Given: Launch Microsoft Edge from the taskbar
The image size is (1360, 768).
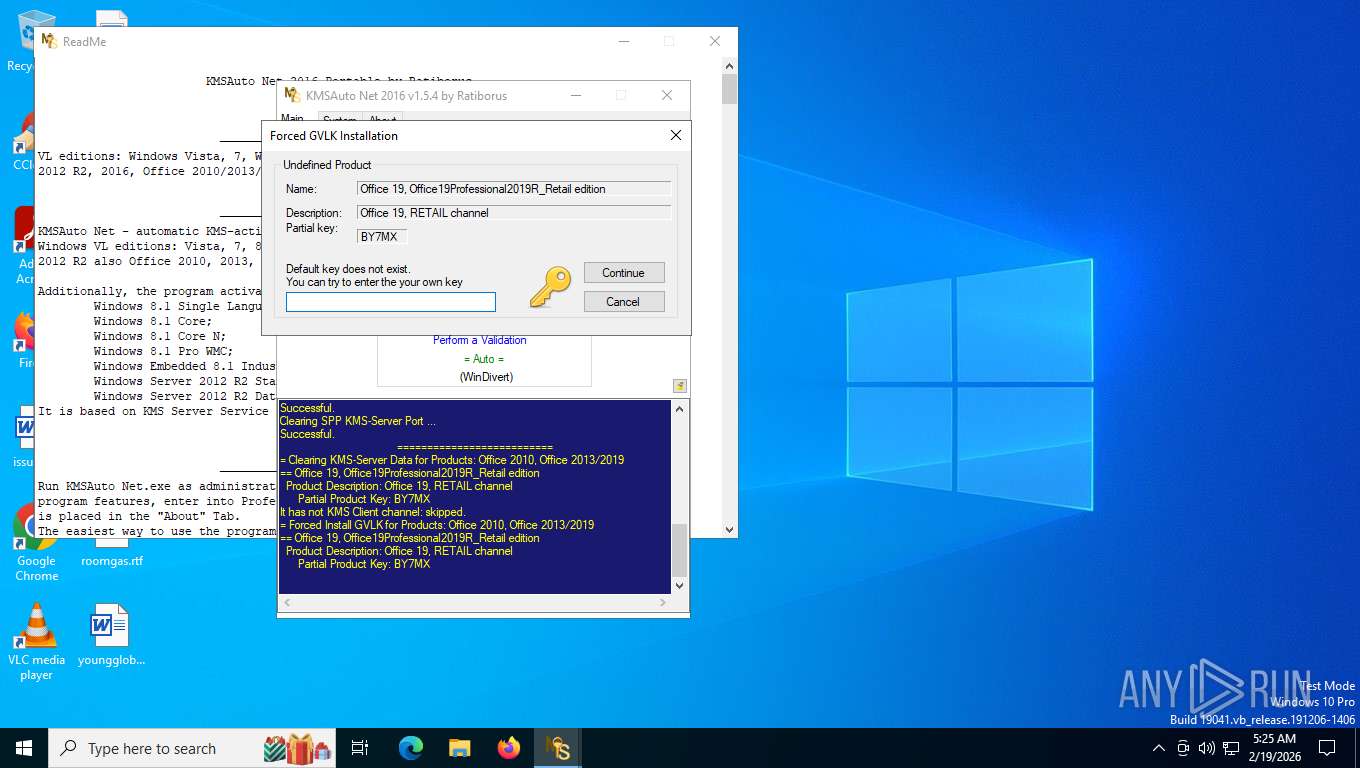Looking at the screenshot, I should click(x=411, y=748).
